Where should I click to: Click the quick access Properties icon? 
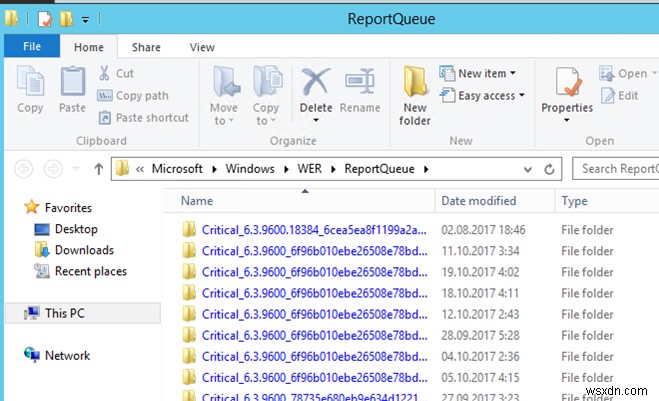tap(45, 18)
